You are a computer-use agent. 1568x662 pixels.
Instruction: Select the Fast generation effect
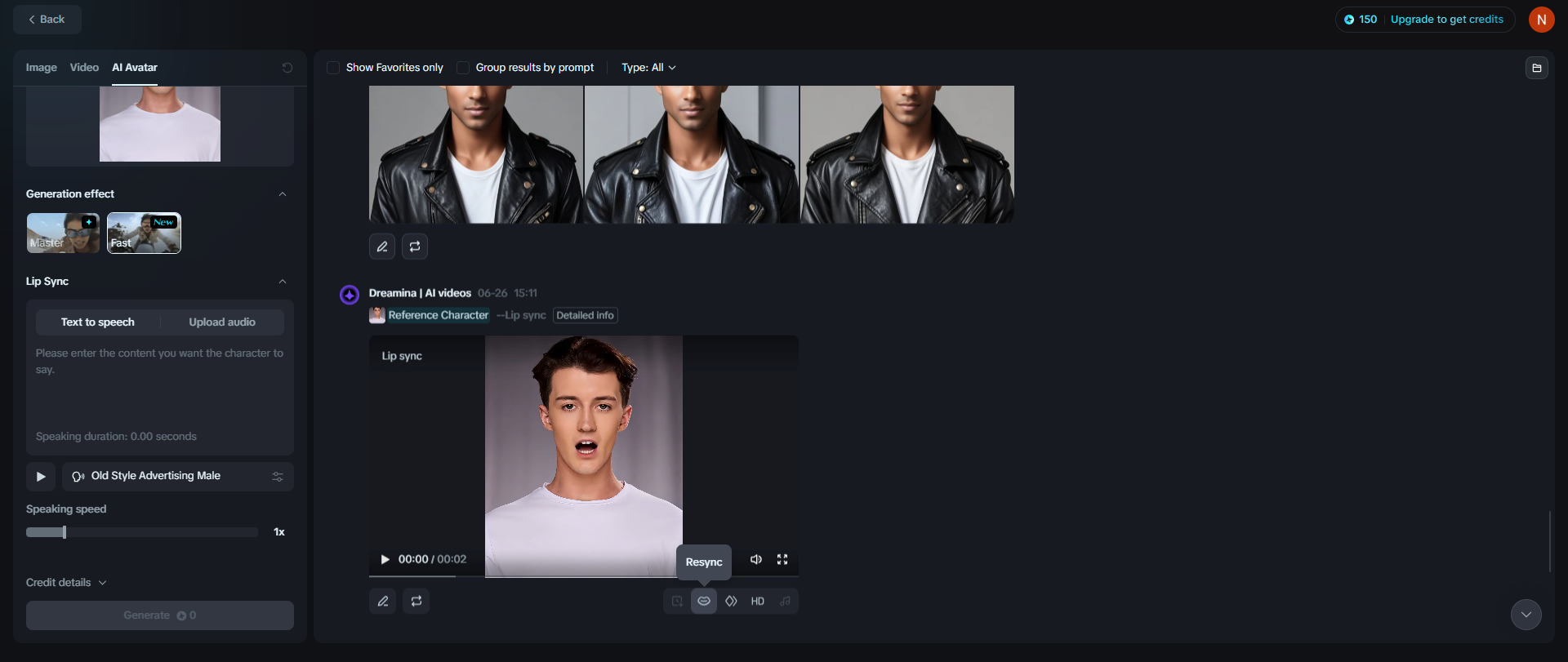(144, 233)
